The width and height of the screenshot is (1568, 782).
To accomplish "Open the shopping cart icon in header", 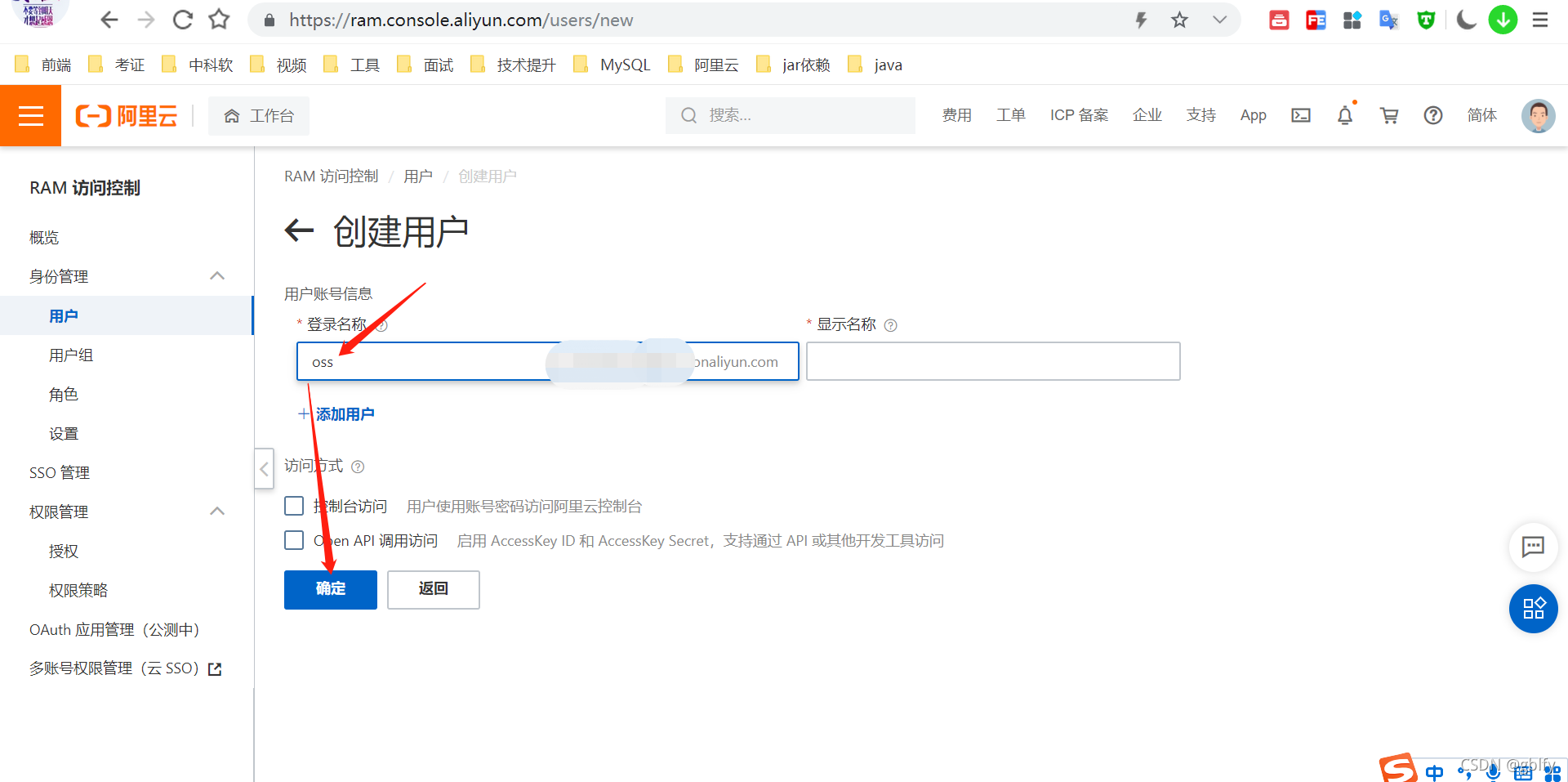I will (x=1389, y=115).
